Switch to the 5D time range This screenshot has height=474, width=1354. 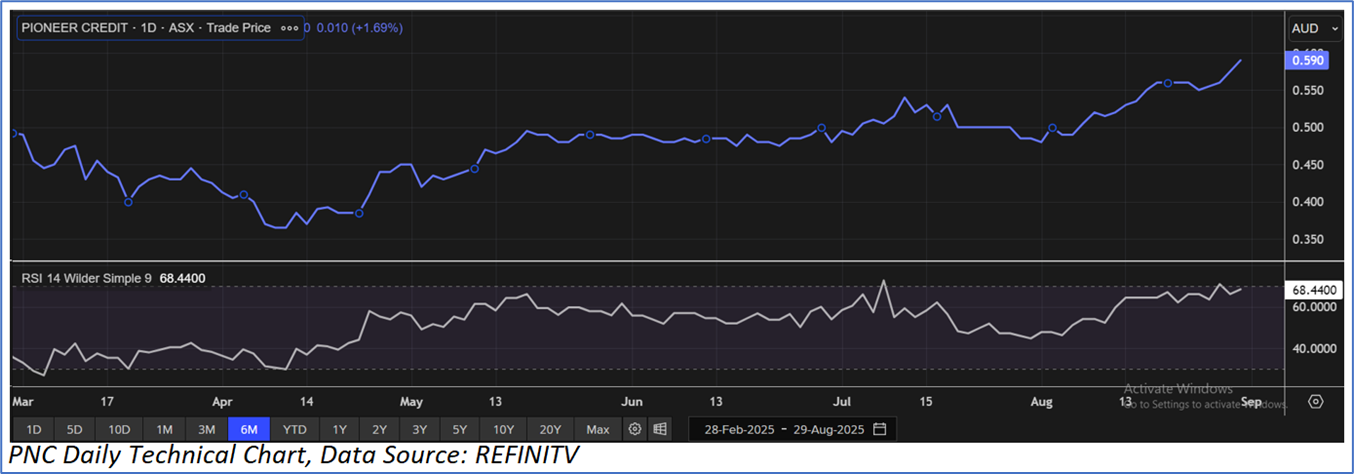[74, 429]
